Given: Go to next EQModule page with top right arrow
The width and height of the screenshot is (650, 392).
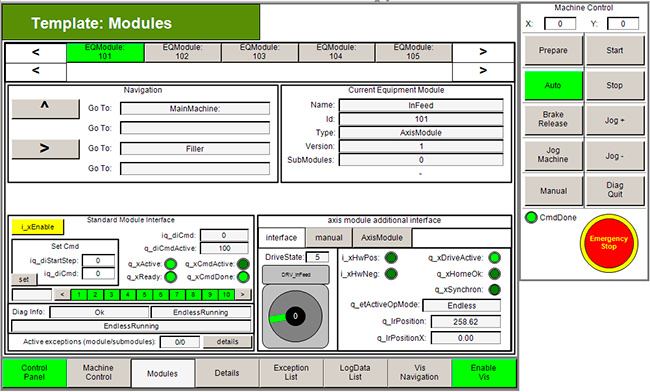Looking at the screenshot, I should tap(483, 52).
